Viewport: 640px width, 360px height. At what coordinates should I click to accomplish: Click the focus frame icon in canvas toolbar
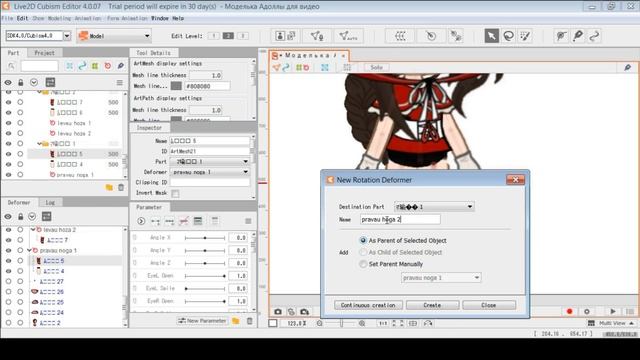324,67
